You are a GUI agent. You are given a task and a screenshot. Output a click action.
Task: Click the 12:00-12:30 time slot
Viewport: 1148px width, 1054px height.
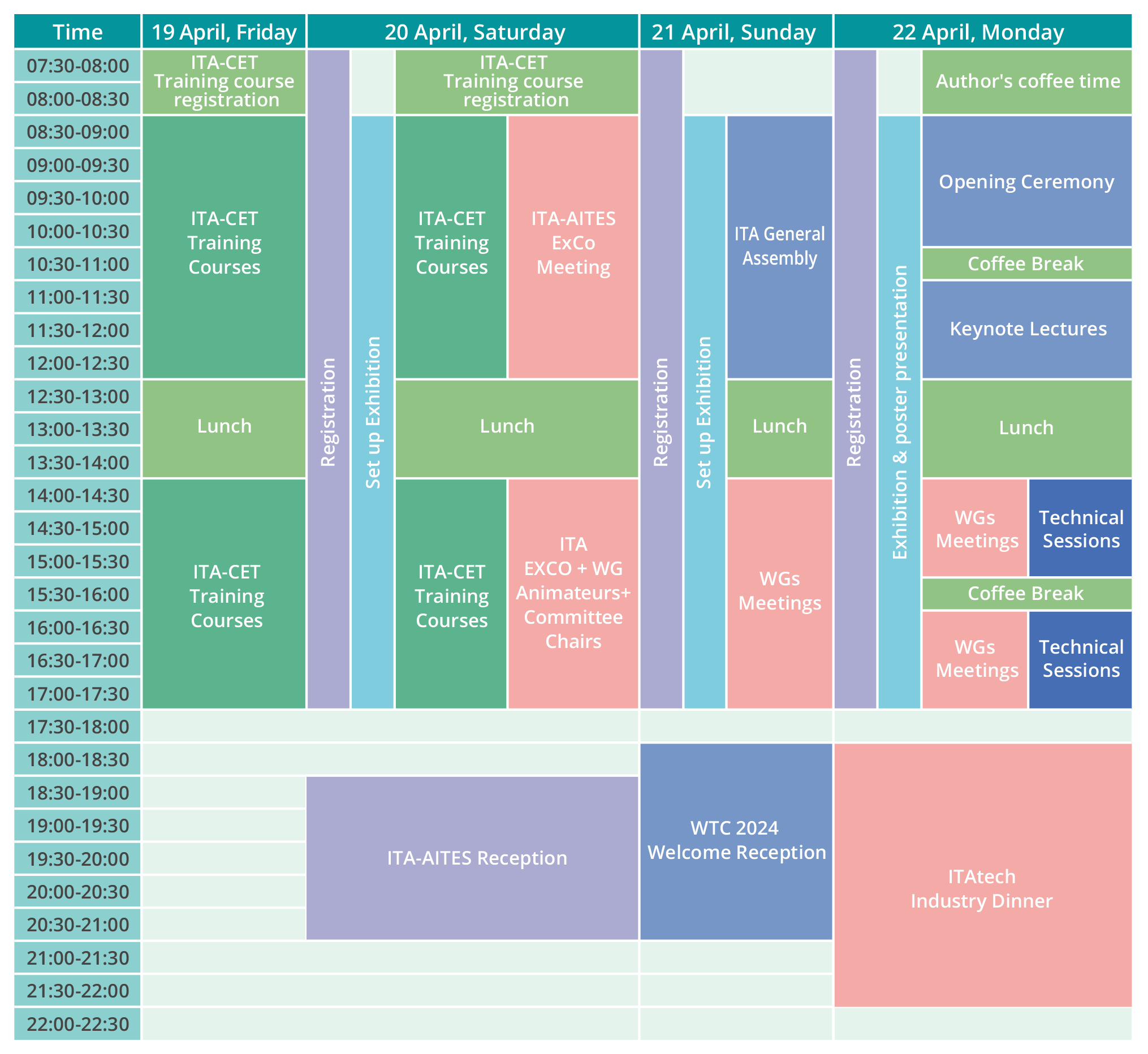point(77,363)
